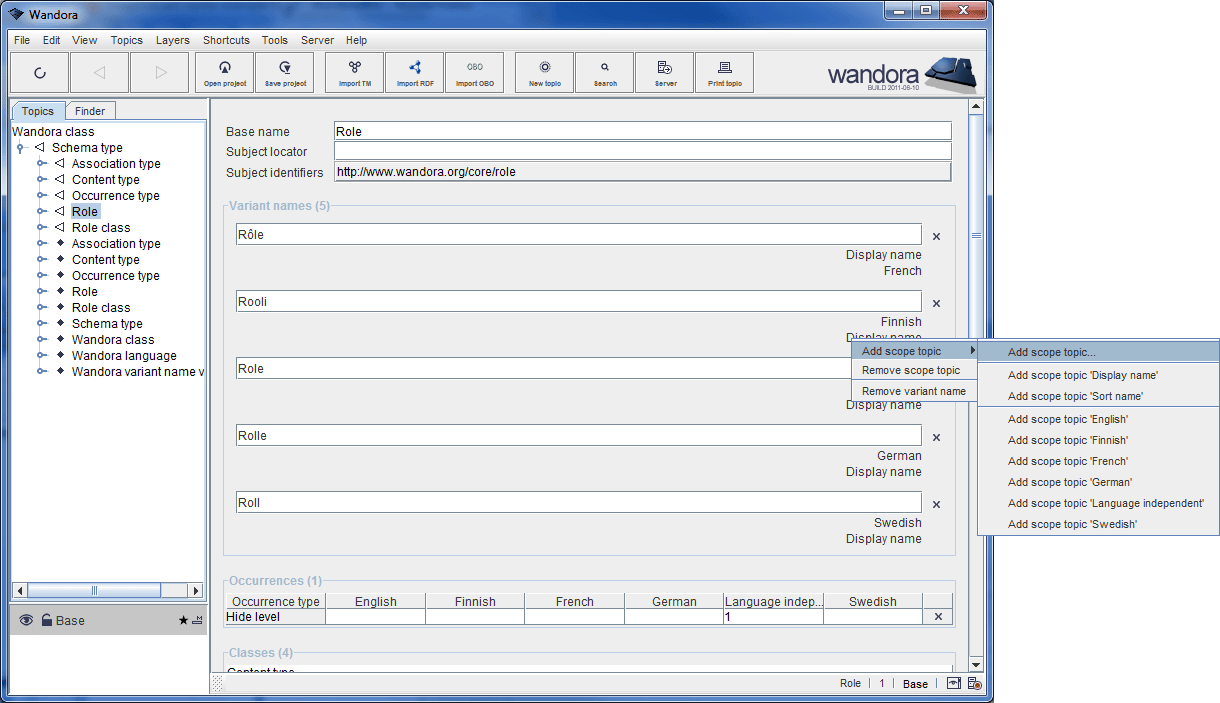
Task: Delete the Rooli variant using its X button
Action: (x=936, y=303)
